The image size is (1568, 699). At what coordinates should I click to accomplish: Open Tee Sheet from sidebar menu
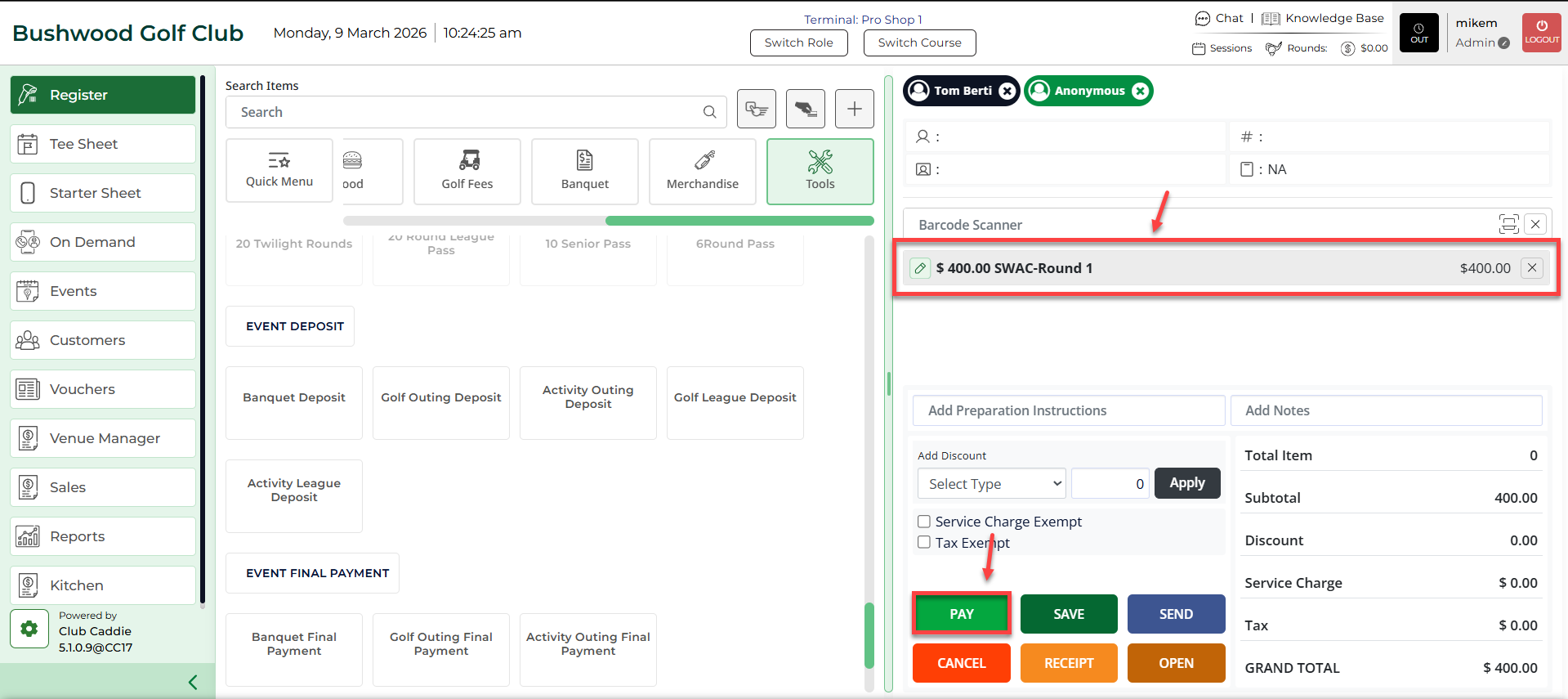[103, 144]
